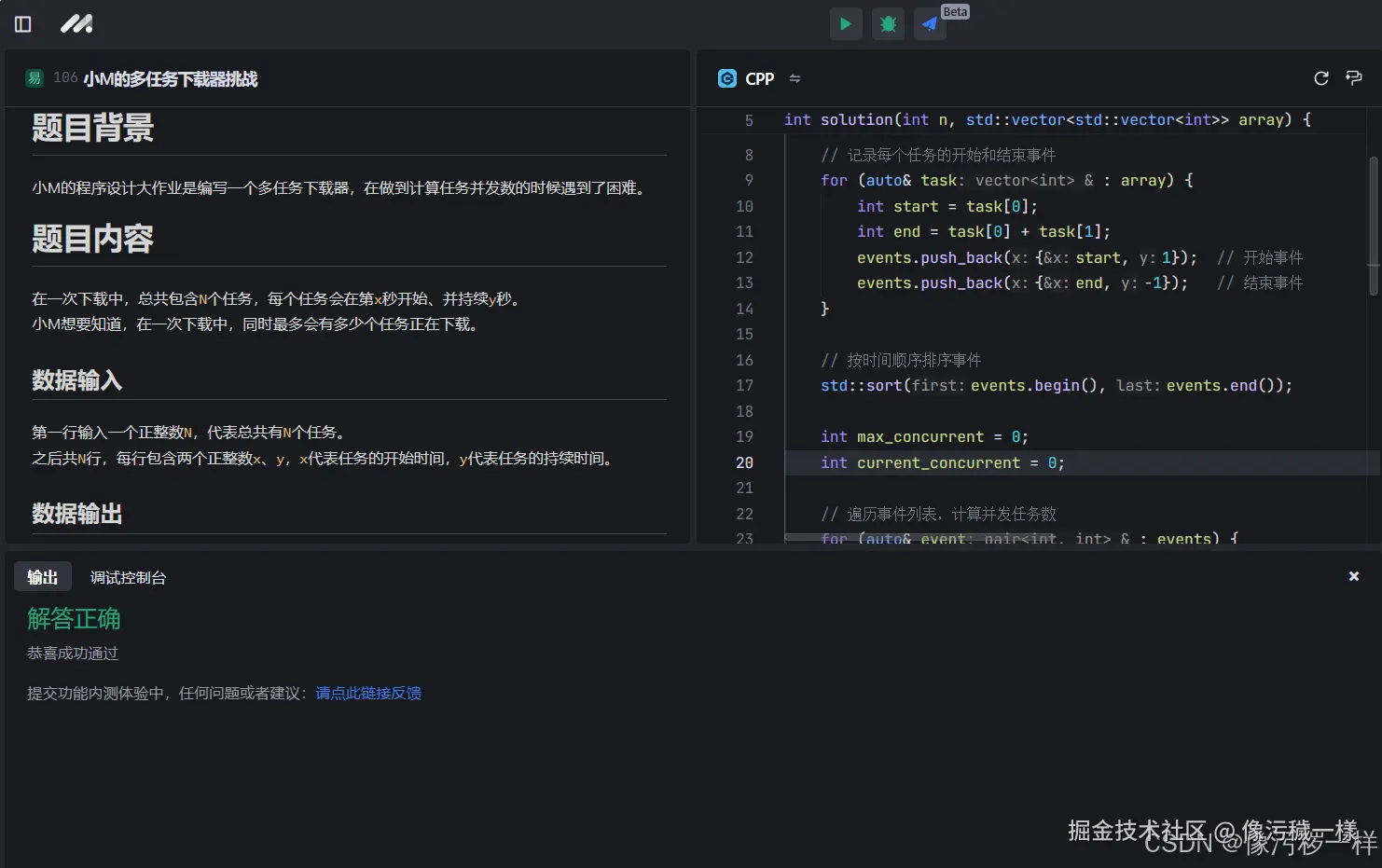Click the 恭喜成功通过 message
The image size is (1382, 868).
[73, 654]
